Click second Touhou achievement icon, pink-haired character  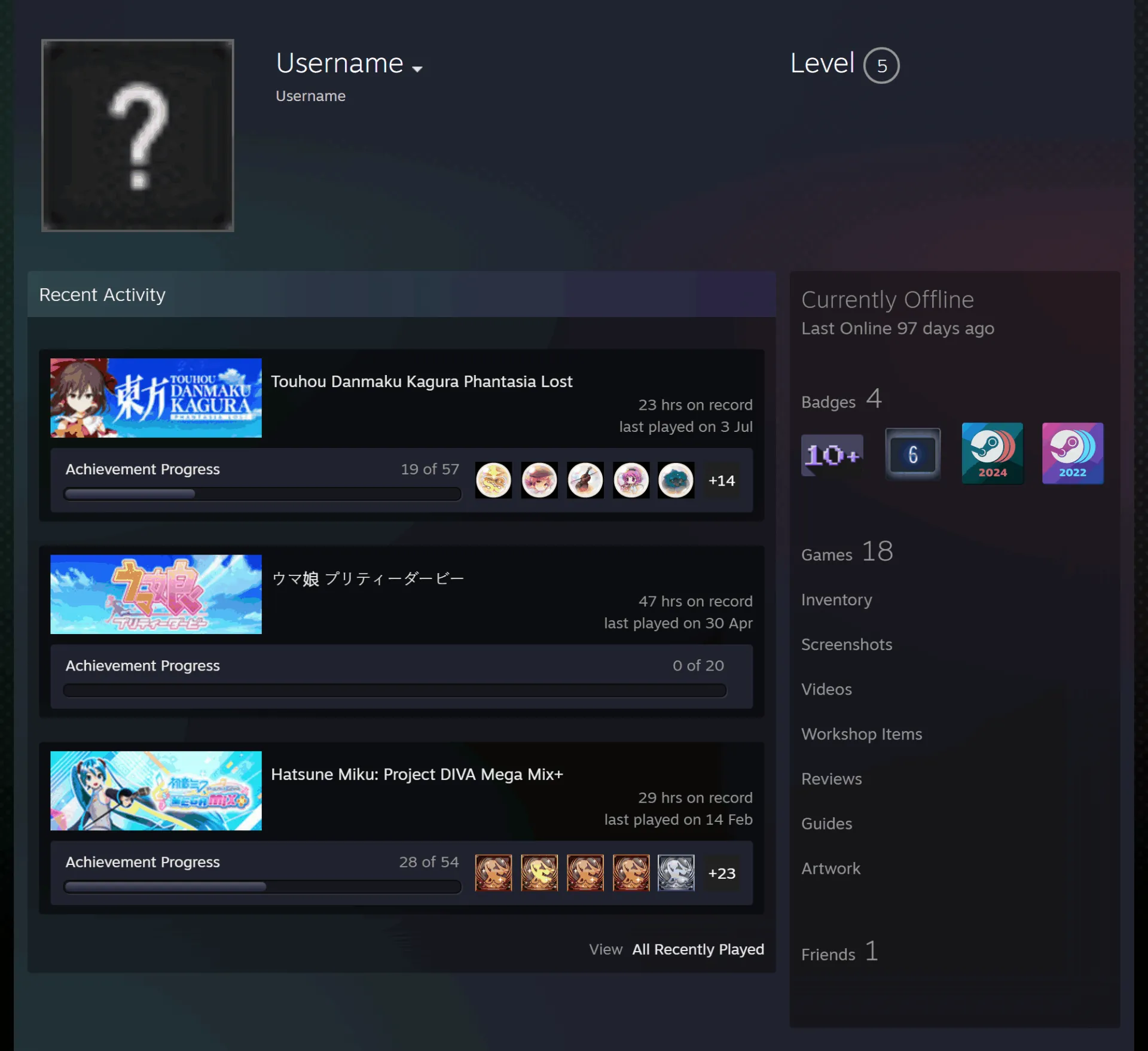[539, 480]
